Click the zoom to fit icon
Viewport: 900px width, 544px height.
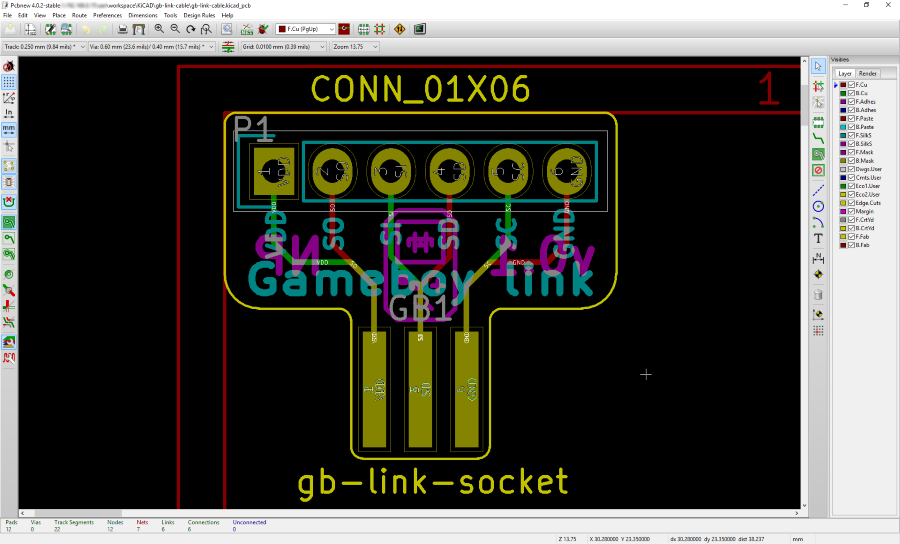click(206, 29)
